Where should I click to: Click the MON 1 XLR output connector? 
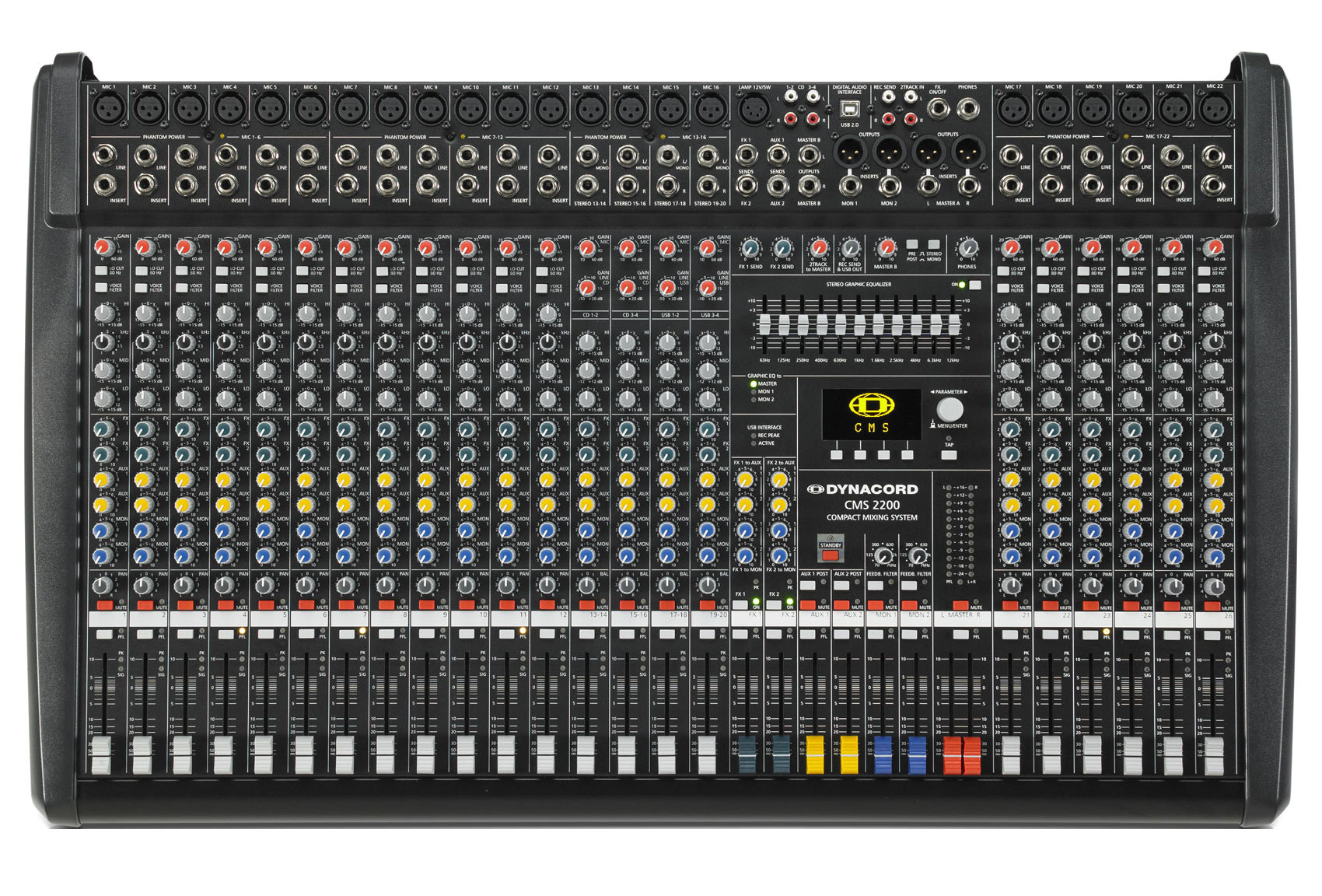pyautogui.click(x=849, y=151)
